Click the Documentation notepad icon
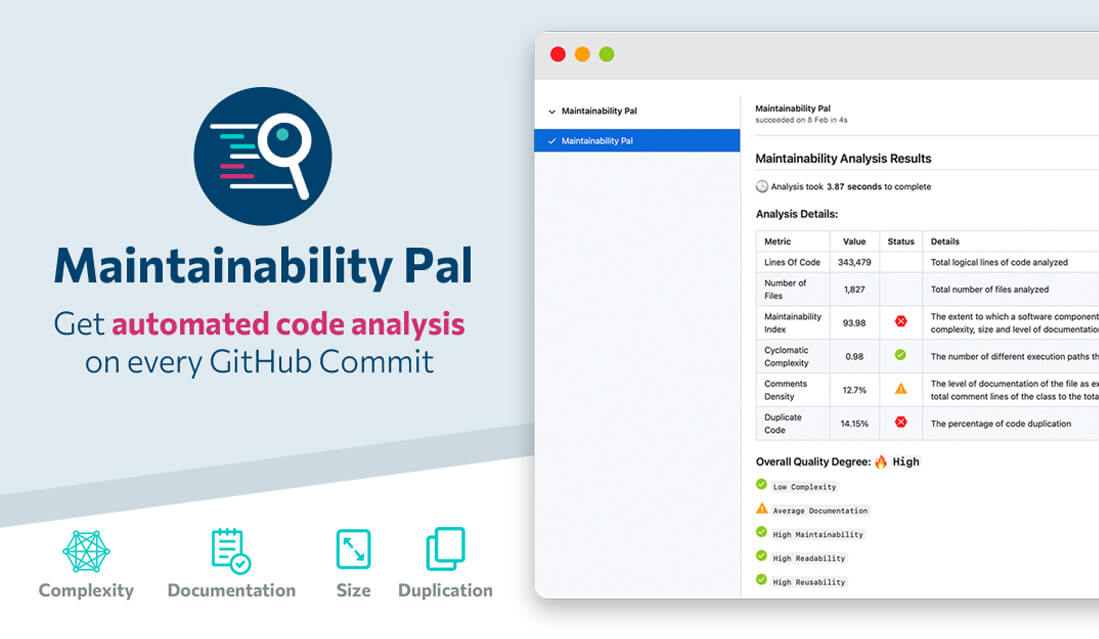Viewport: 1099px width, 639px height. (231, 551)
